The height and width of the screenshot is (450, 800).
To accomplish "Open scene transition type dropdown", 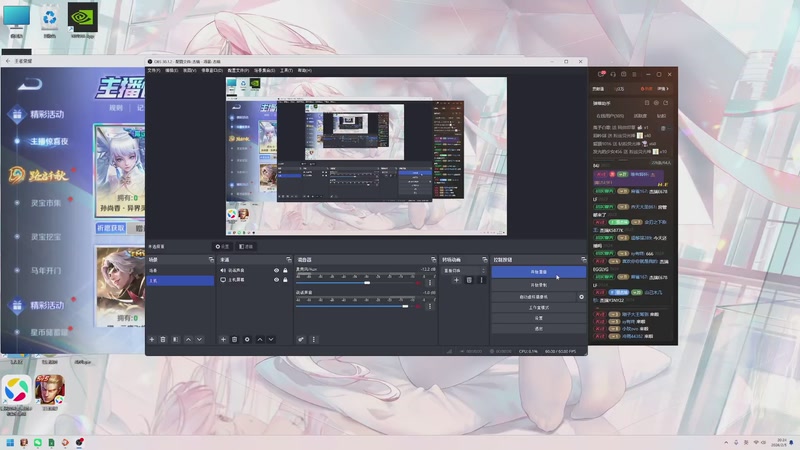I will pyautogui.click(x=464, y=270).
